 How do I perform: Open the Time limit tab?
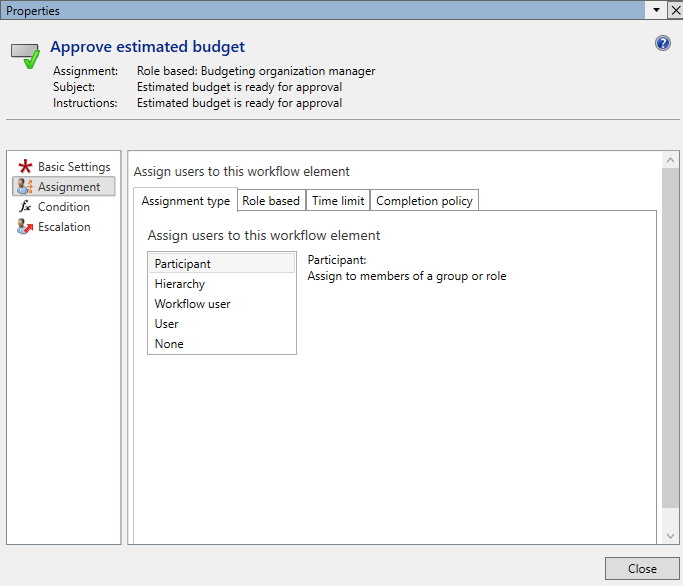click(x=338, y=201)
